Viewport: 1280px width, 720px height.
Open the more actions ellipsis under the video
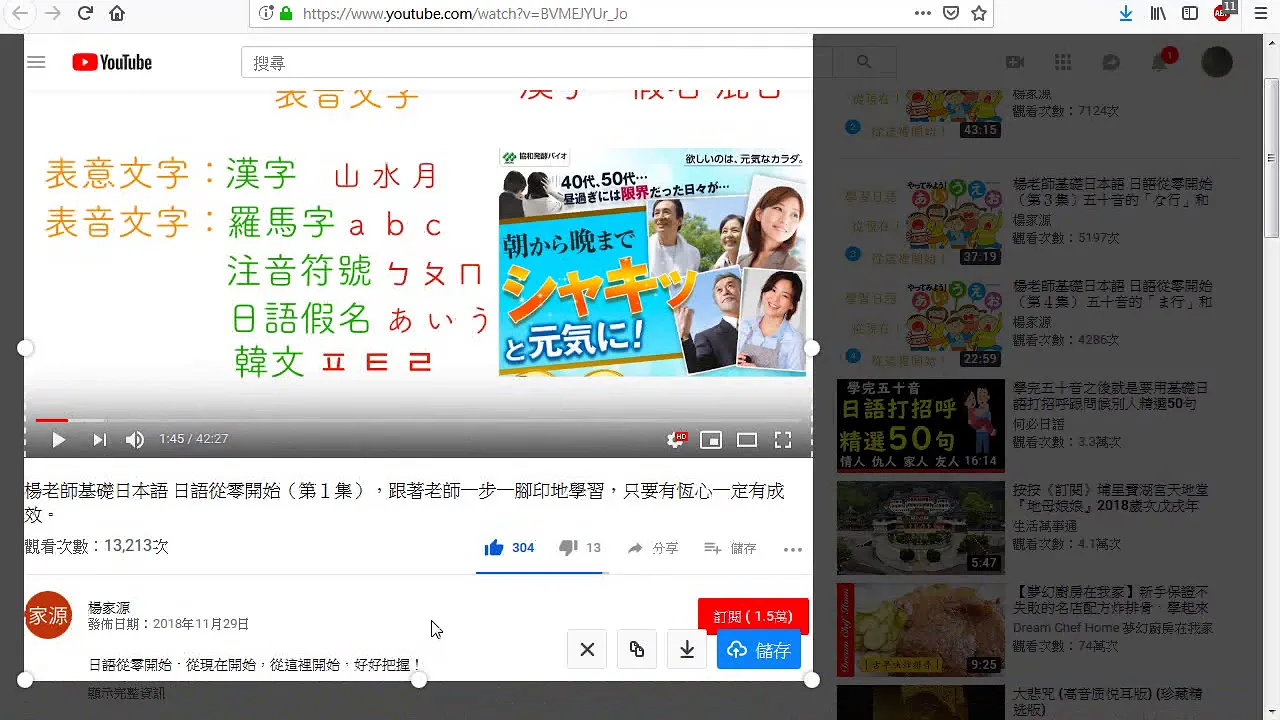point(793,549)
